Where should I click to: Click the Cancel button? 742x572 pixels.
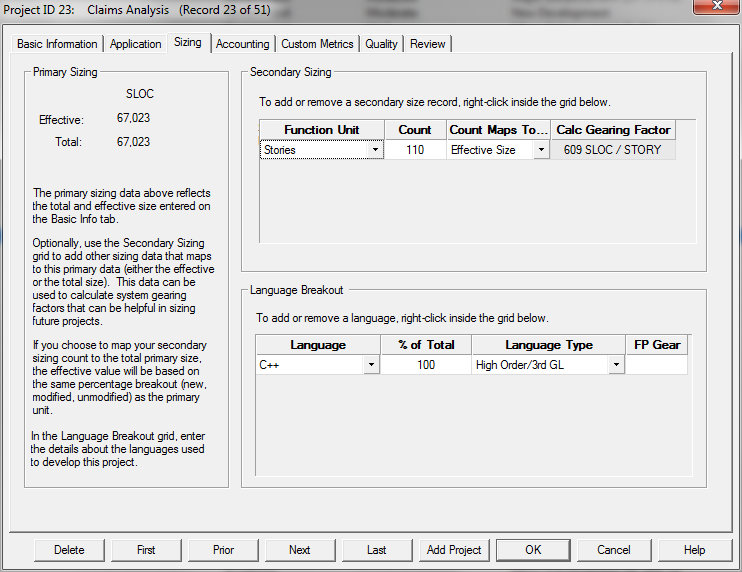tap(614, 550)
